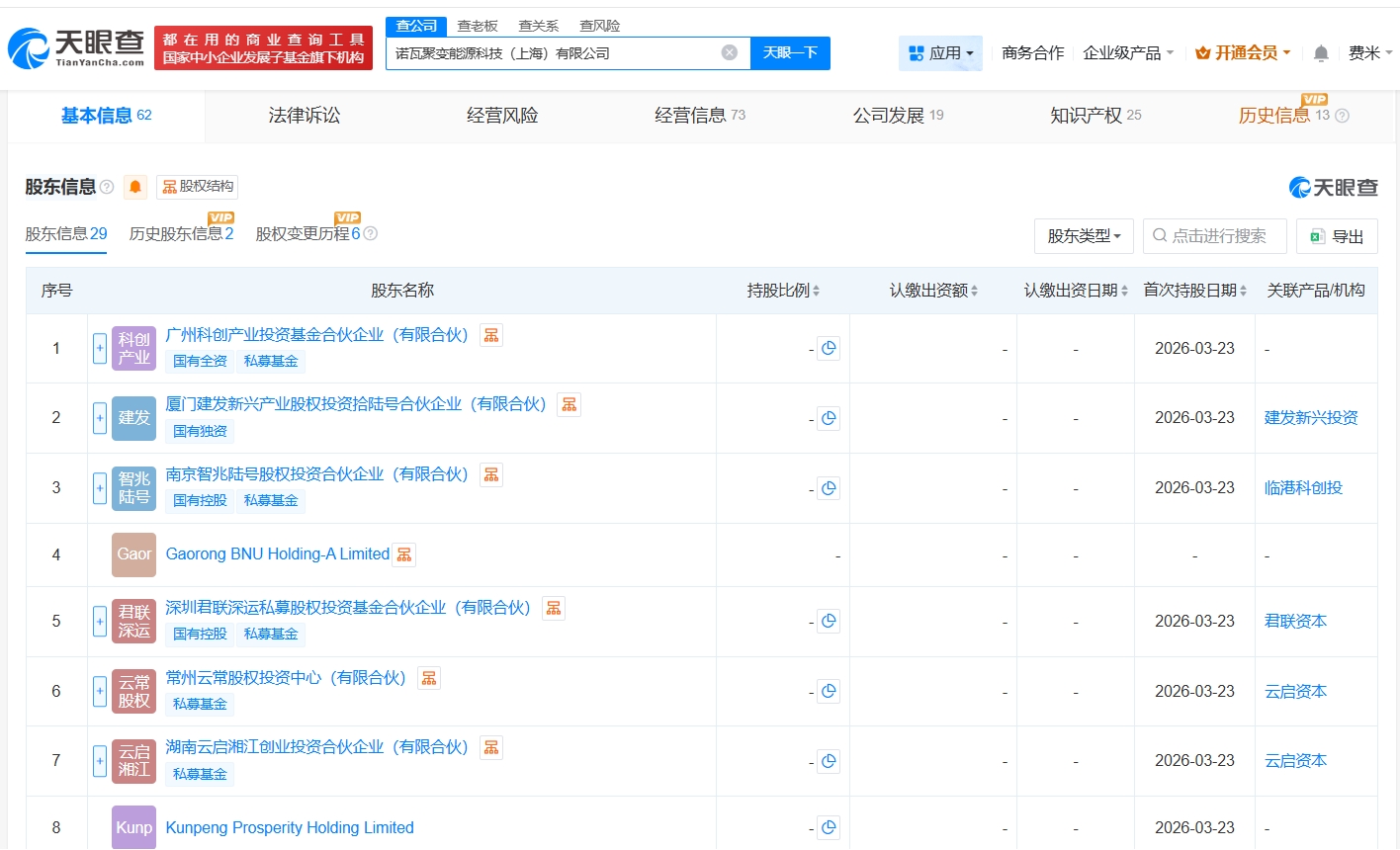Open the 应用 dropdown menu

click(x=940, y=53)
